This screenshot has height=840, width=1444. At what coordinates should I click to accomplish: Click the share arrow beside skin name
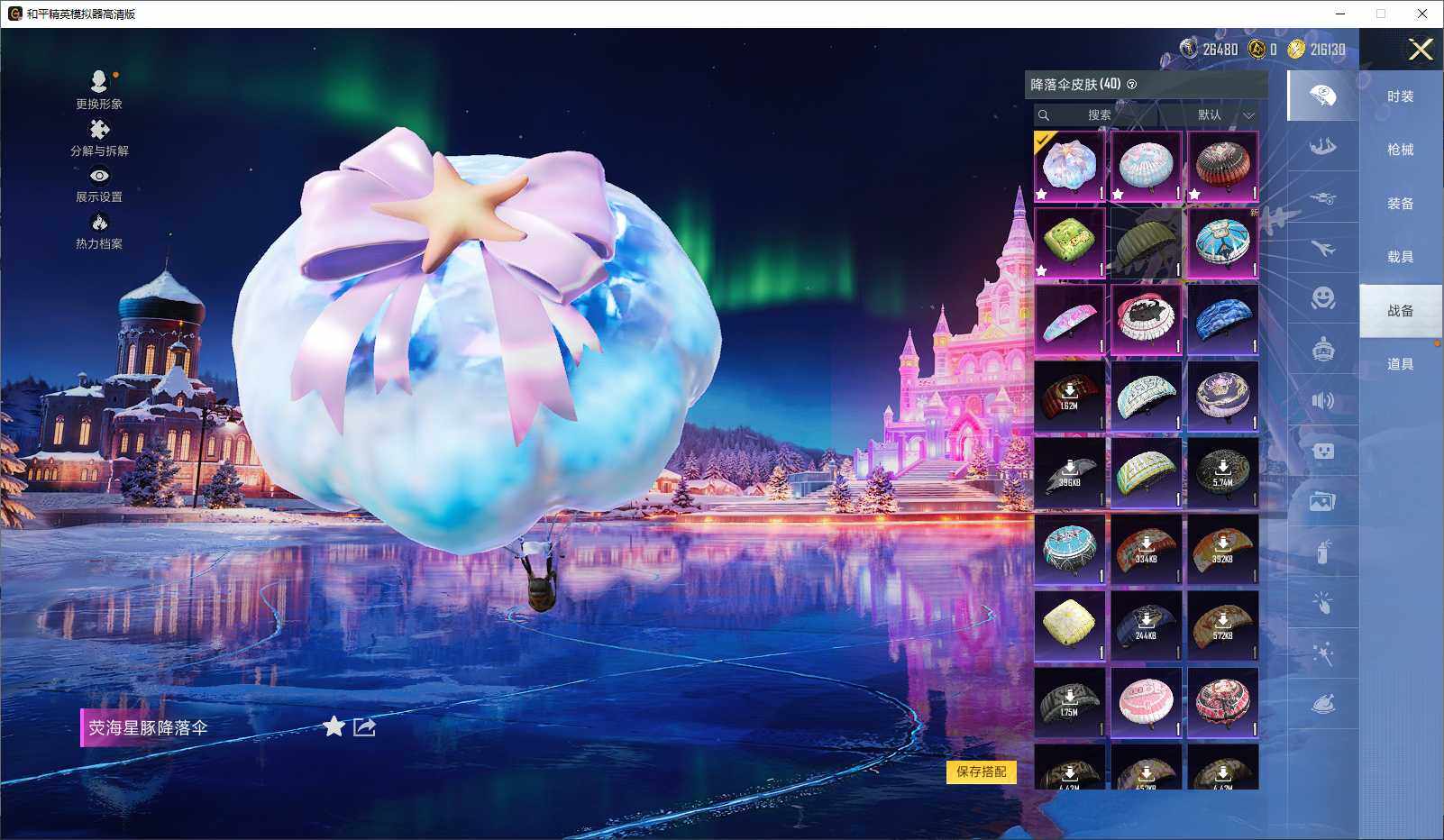click(364, 726)
